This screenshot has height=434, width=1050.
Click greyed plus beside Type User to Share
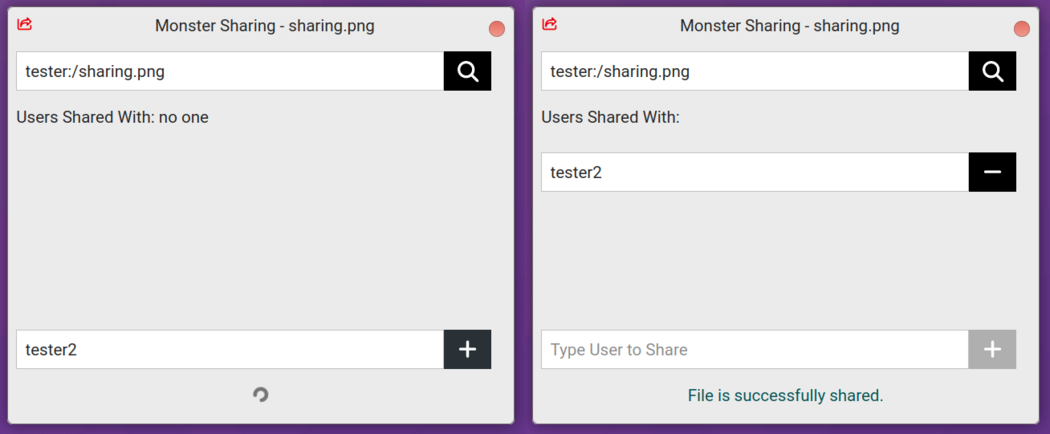pyautogui.click(x=992, y=349)
